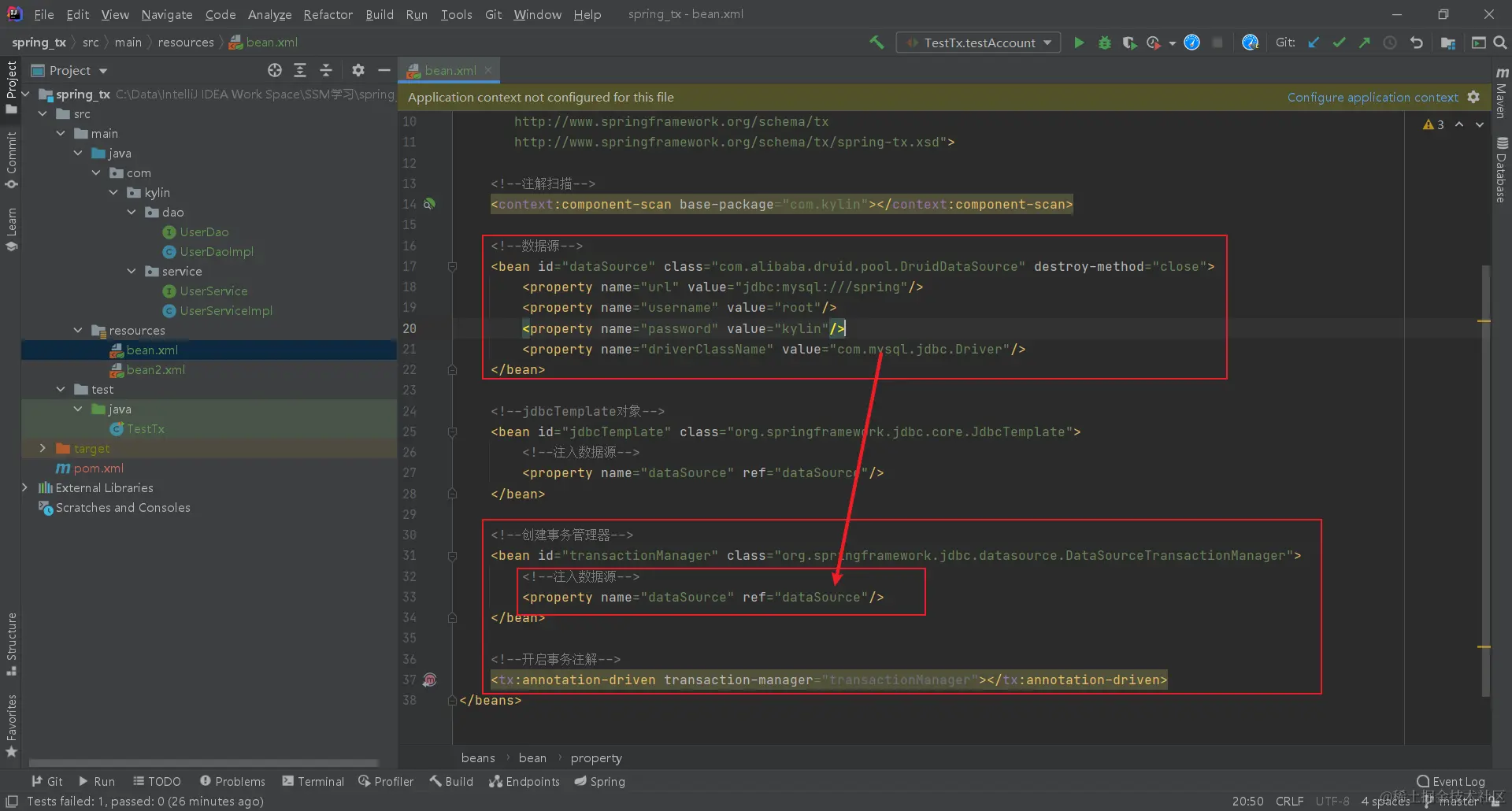Image resolution: width=1512 pixels, height=811 pixels.
Task: Open the Refactor menu
Action: [x=328, y=14]
